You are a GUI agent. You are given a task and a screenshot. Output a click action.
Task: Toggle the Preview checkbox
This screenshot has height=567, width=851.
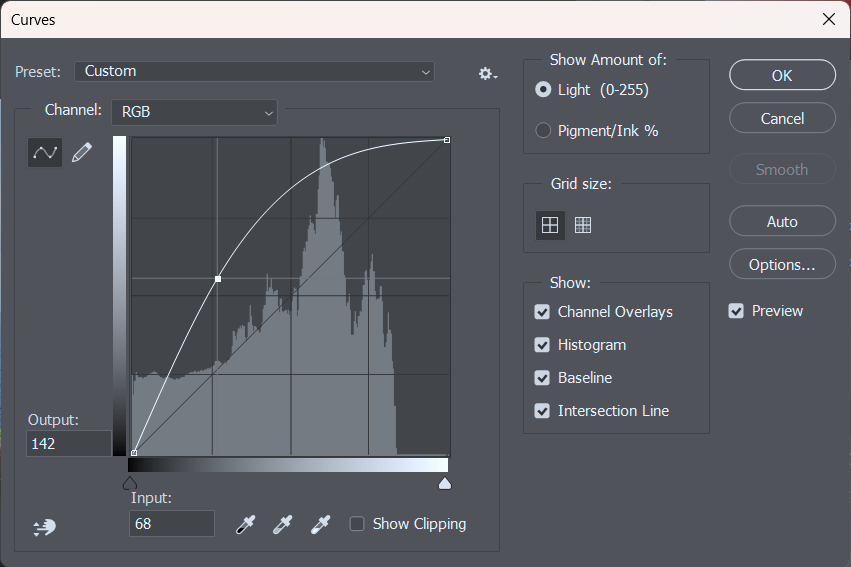(736, 311)
